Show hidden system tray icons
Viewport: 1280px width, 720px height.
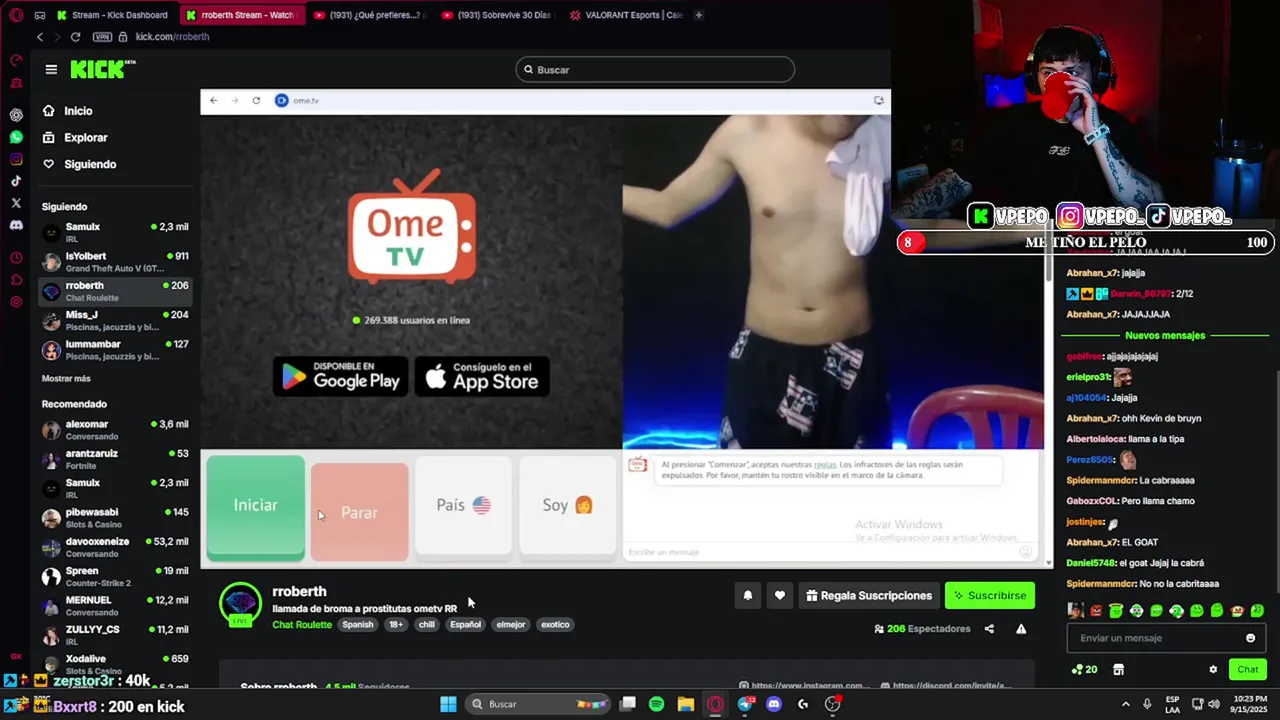point(1125,704)
